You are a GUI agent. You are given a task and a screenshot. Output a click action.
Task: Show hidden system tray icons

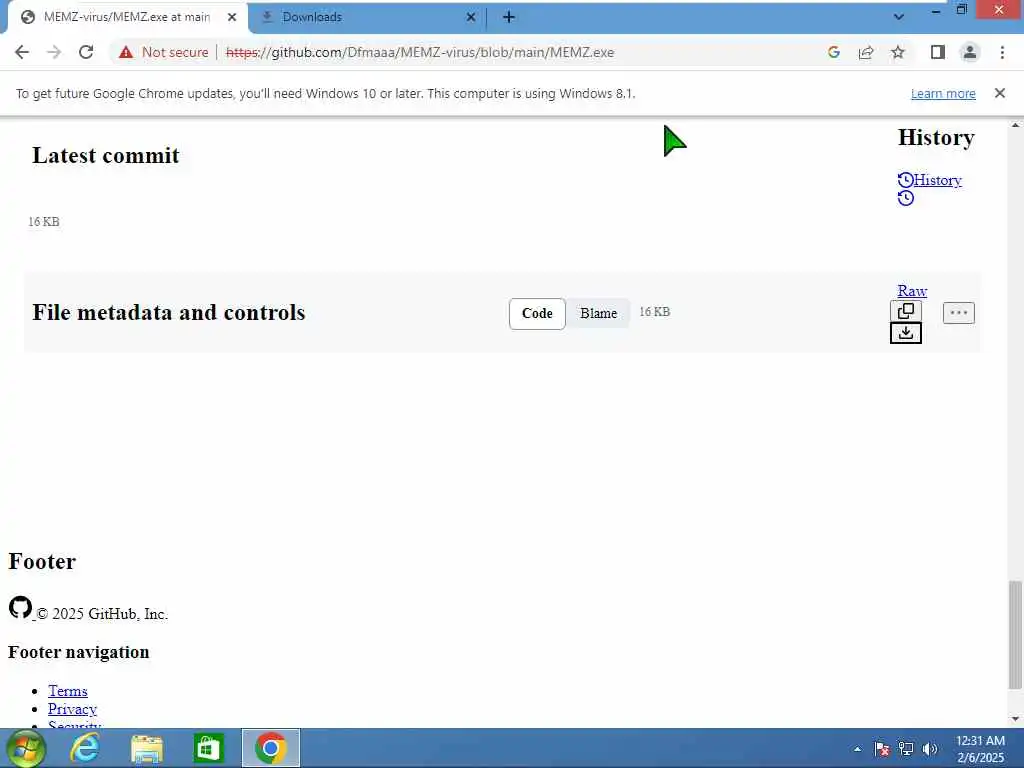tap(857, 749)
